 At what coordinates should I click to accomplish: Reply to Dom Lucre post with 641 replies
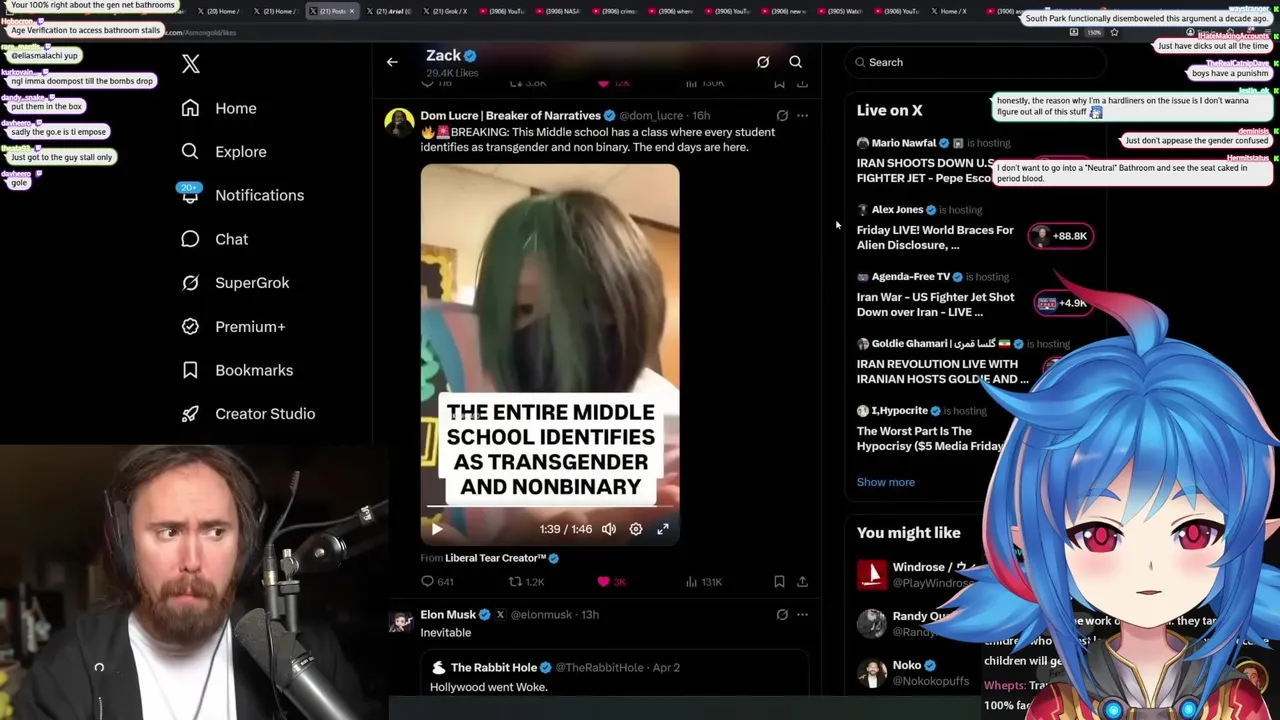pyautogui.click(x=438, y=581)
